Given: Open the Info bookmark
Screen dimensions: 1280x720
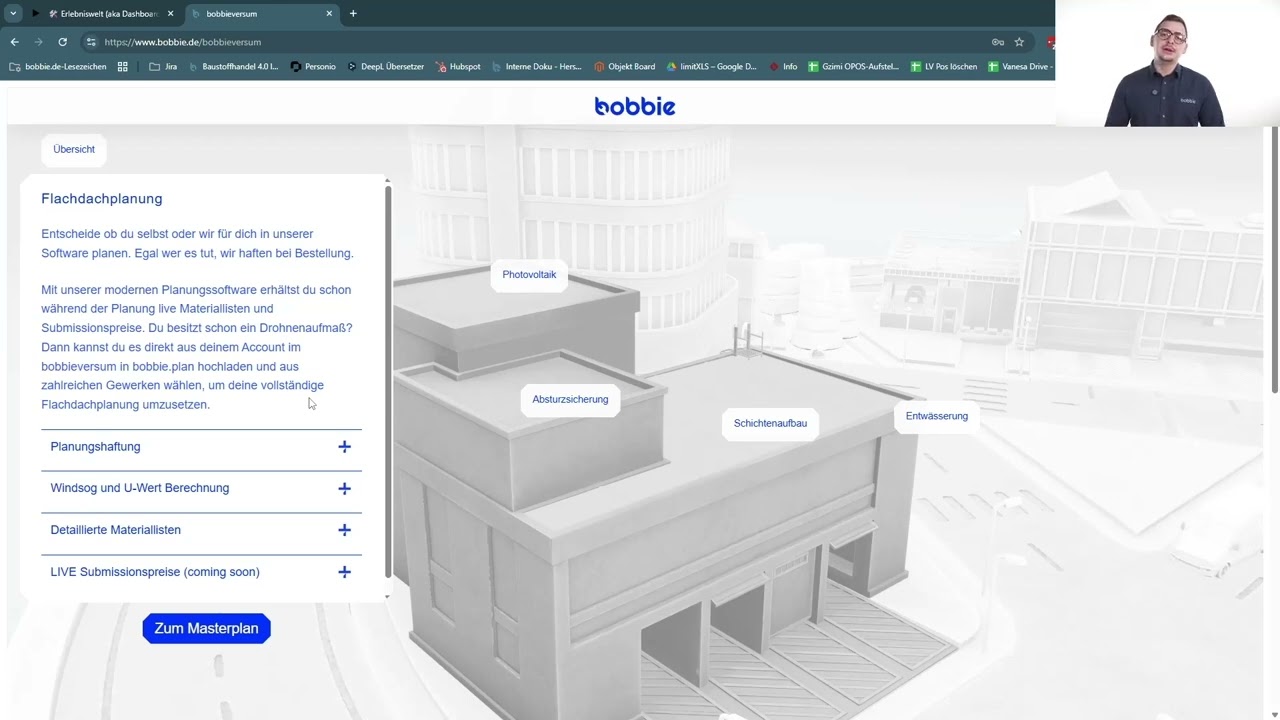Looking at the screenshot, I should (x=783, y=67).
